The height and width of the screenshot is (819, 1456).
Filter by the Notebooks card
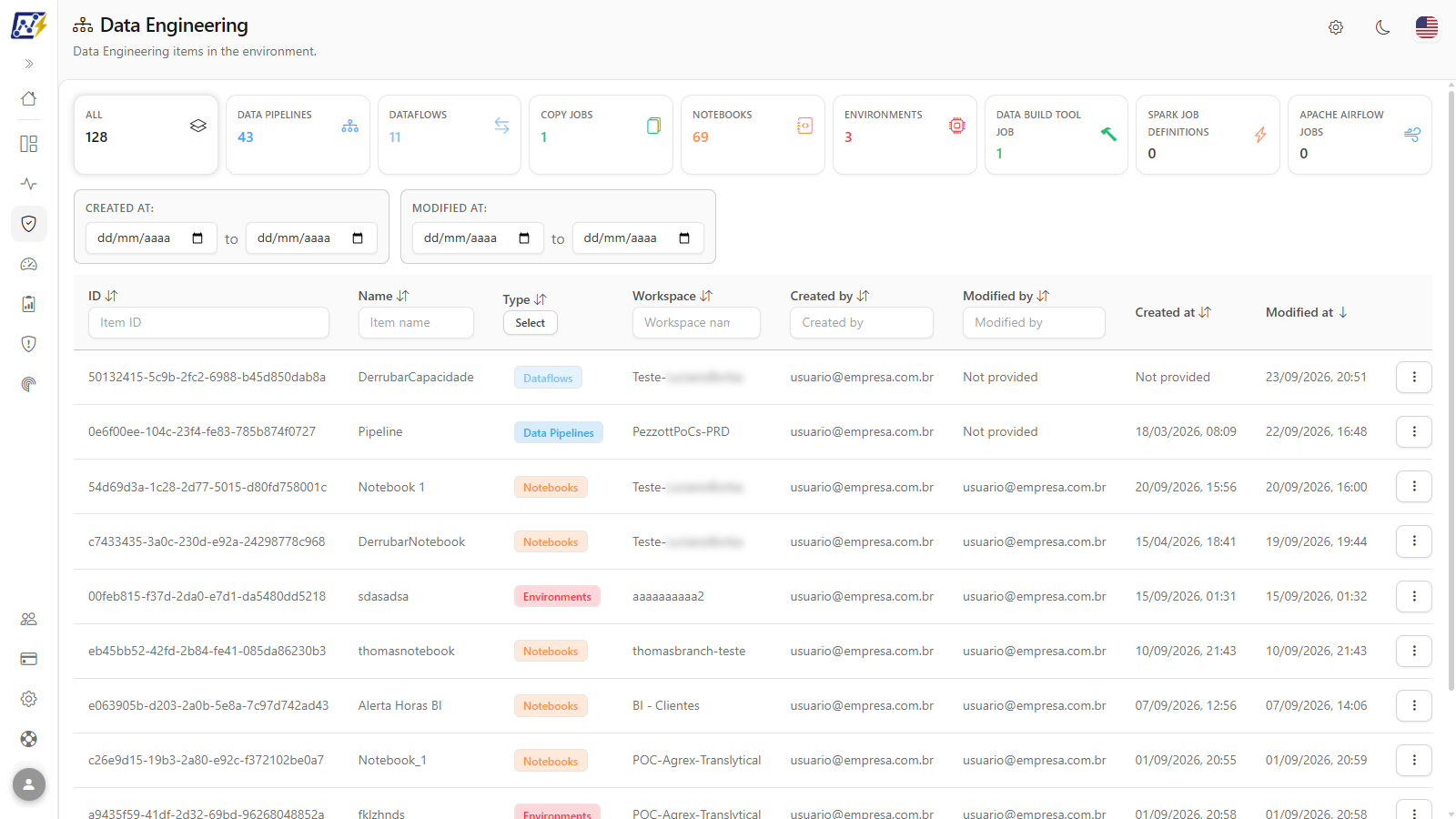[753, 135]
